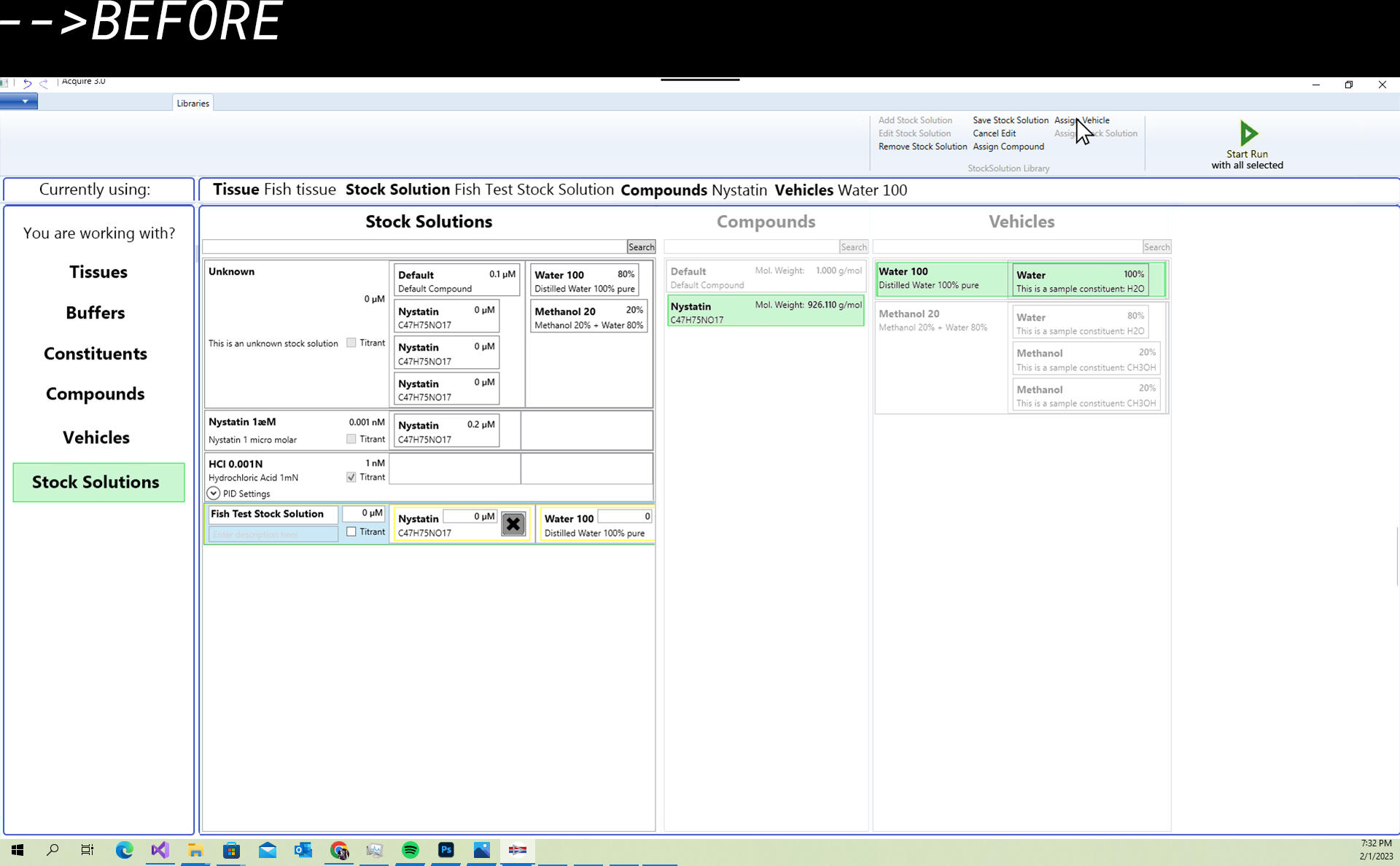Select the Libraries ribbon tab

click(192, 103)
